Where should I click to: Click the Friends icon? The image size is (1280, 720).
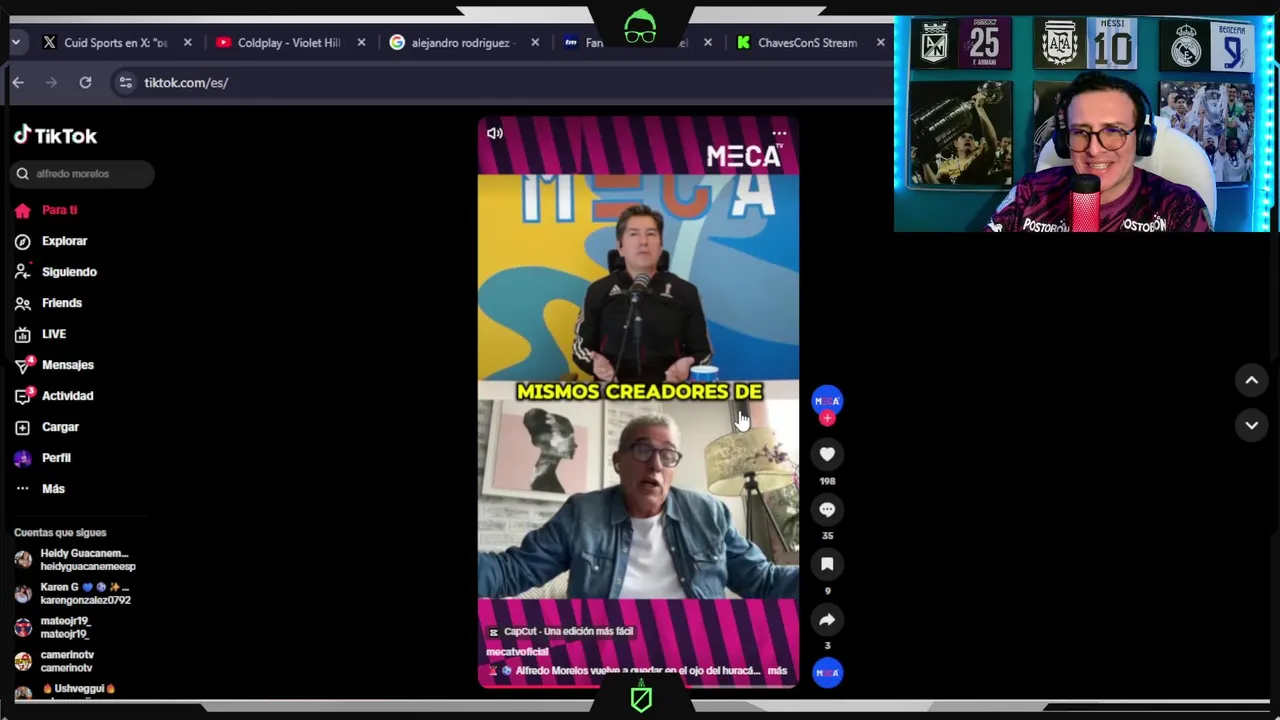[x=23, y=303]
